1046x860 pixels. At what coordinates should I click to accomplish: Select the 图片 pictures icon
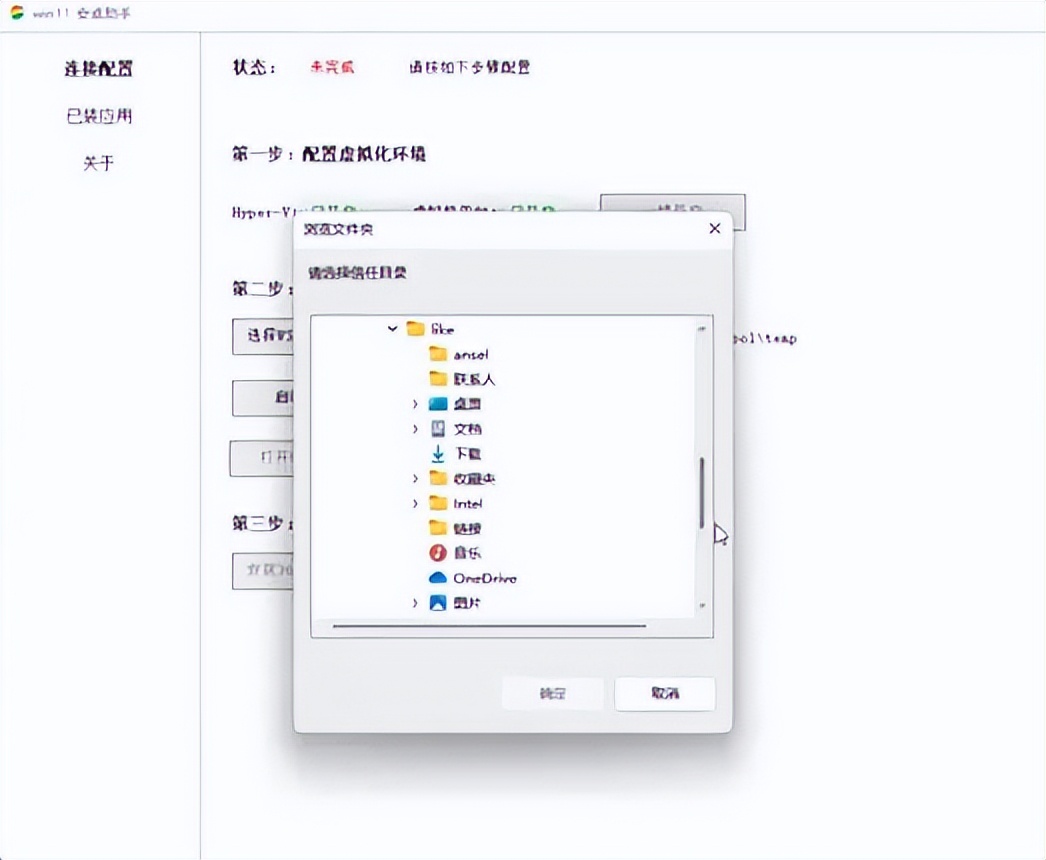click(437, 602)
